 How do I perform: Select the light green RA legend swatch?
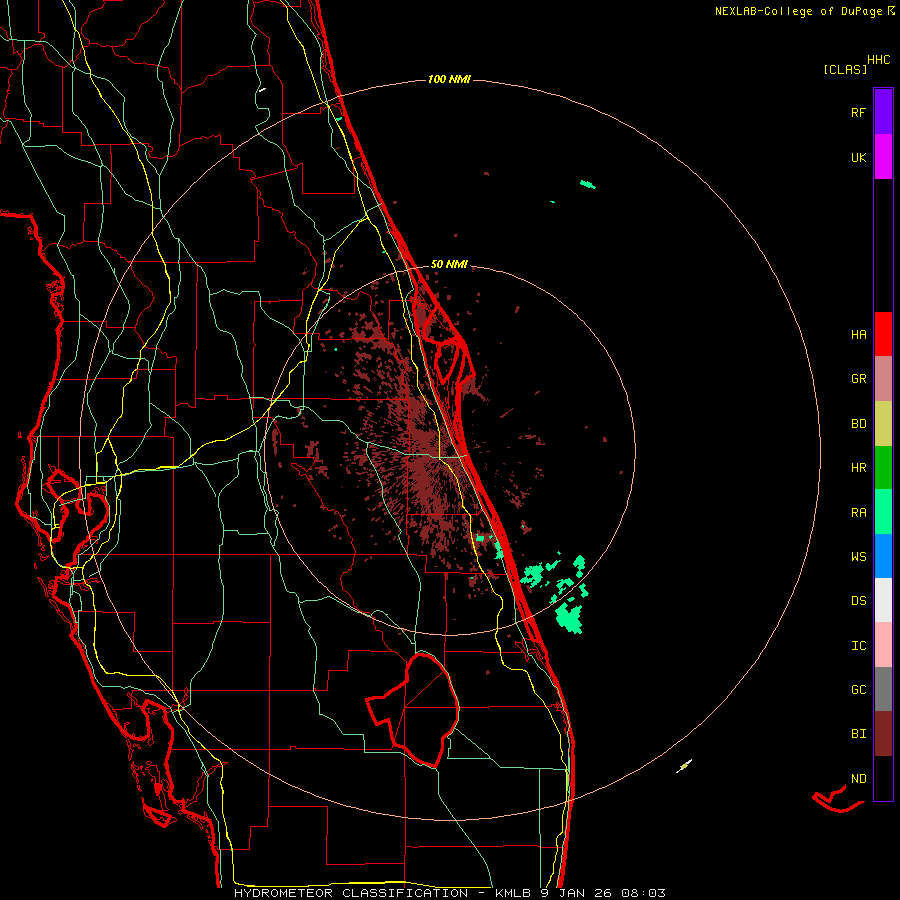pos(883,512)
